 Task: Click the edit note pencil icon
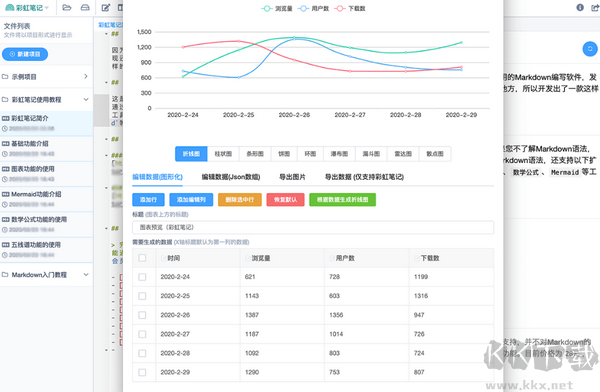point(106,7)
